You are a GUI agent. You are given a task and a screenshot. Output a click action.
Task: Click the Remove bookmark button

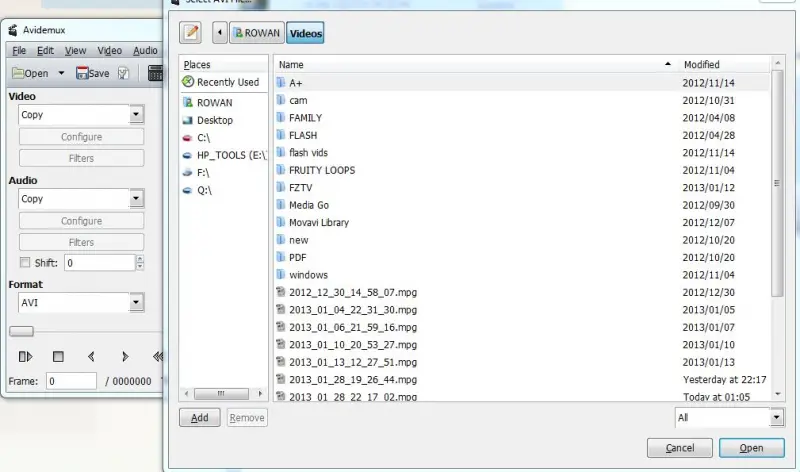click(247, 418)
